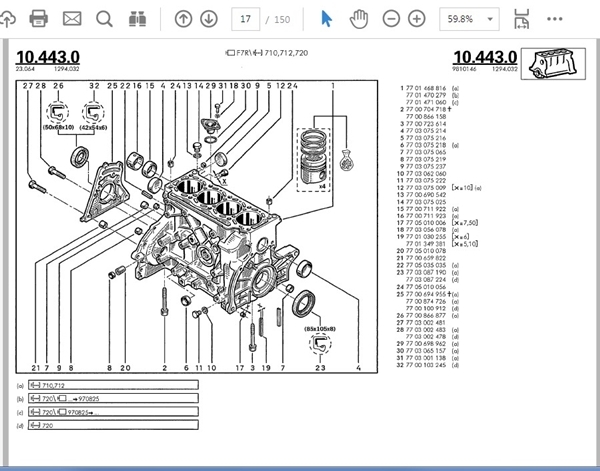Click part number 77 00 866 877

click(426, 316)
